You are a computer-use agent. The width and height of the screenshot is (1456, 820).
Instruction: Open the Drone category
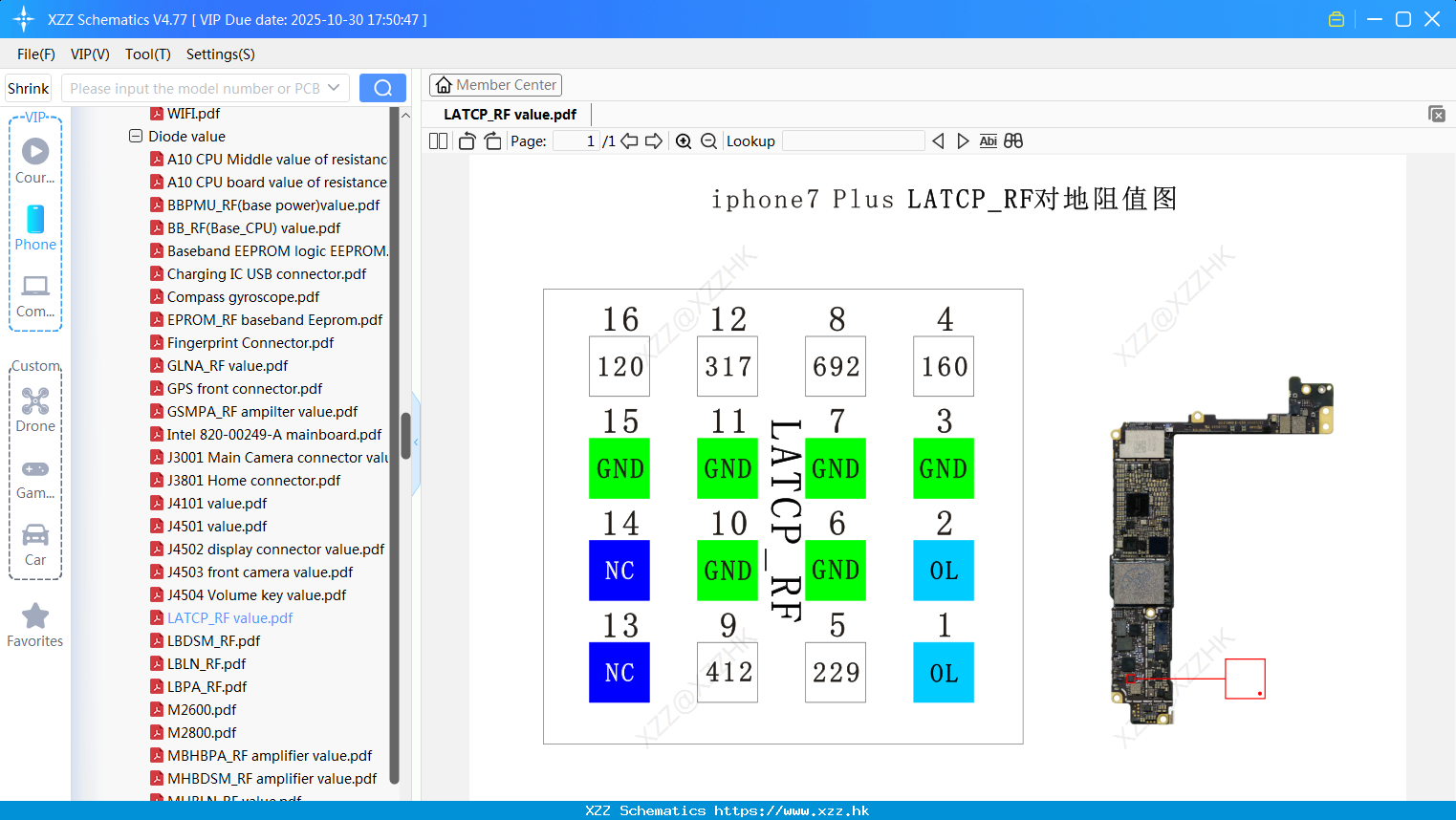(x=35, y=410)
